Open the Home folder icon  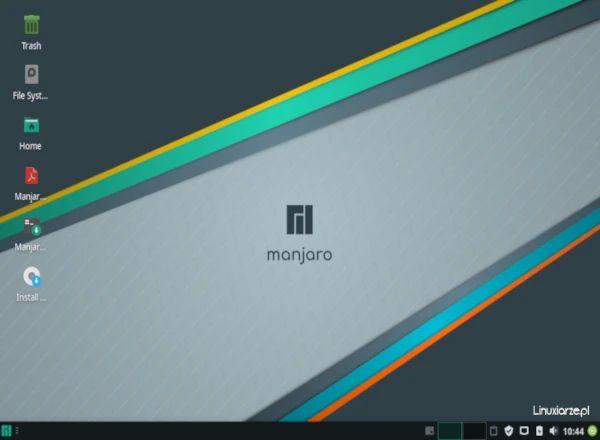point(31,125)
